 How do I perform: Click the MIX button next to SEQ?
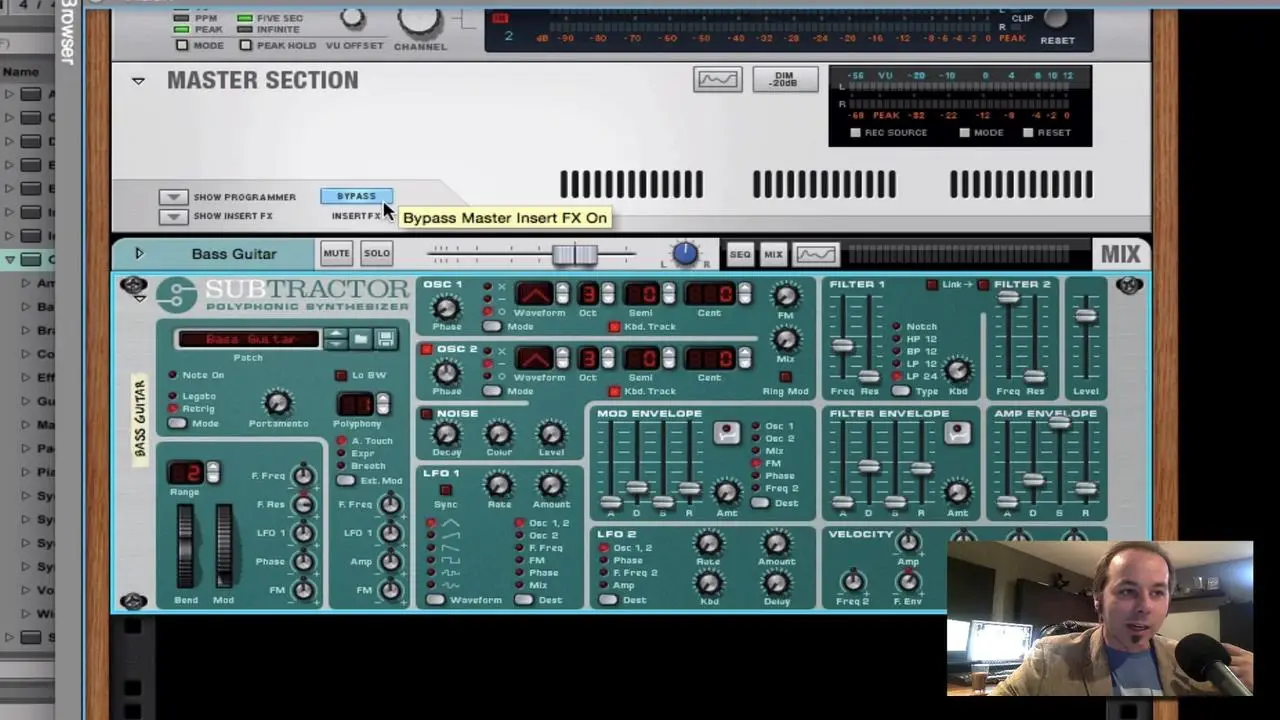point(773,254)
